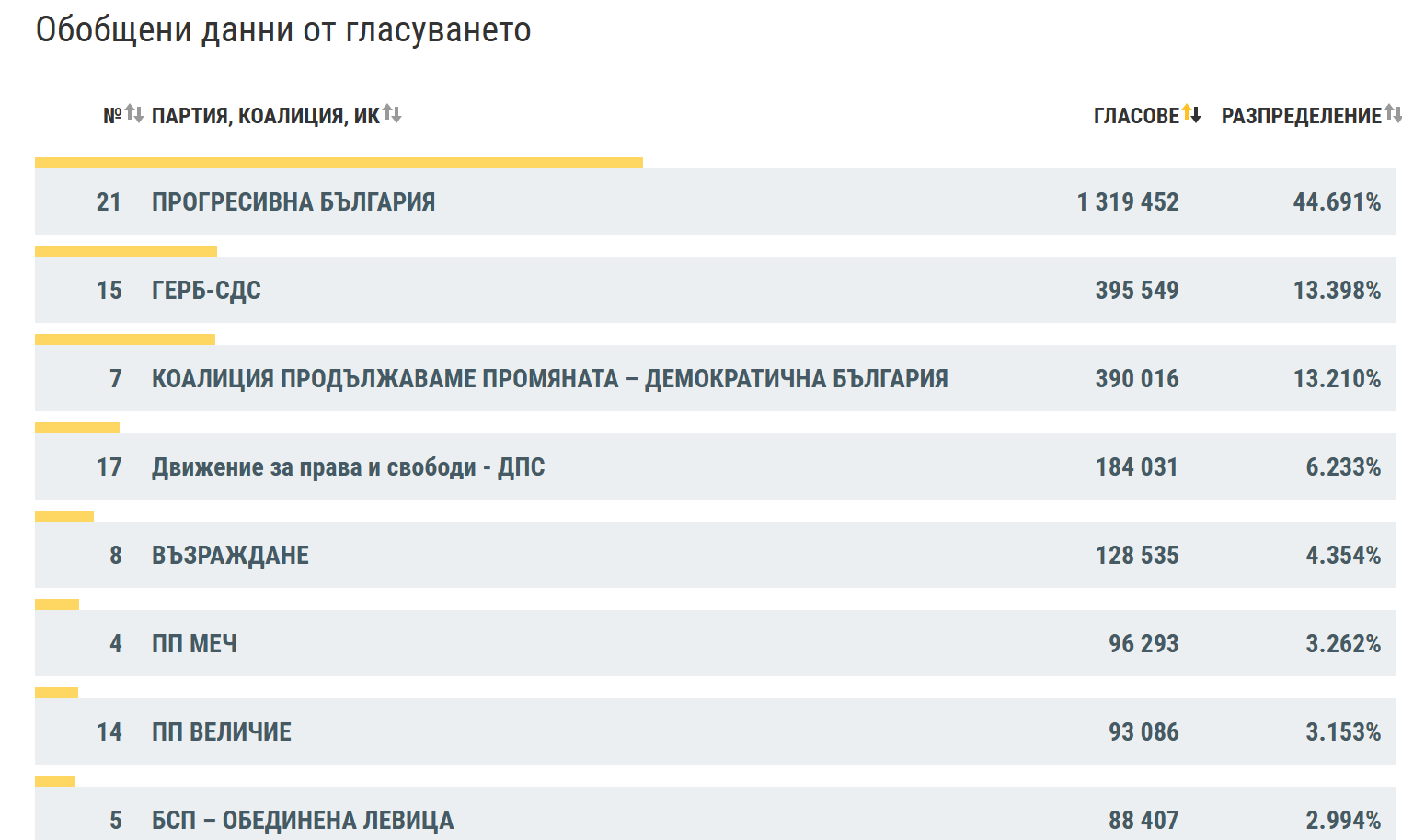
Task: Open the ПП МЕЧ row
Action: tap(716, 643)
